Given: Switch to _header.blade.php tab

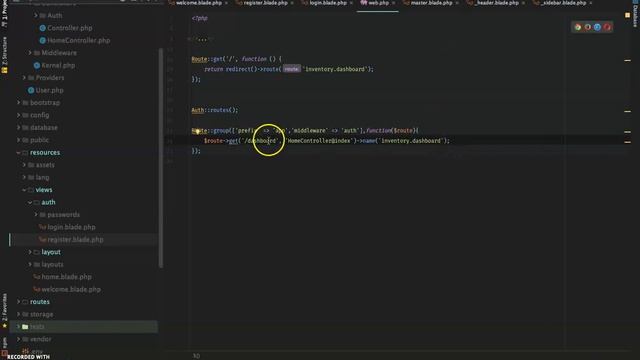Looking at the screenshot, I should (496, 3).
